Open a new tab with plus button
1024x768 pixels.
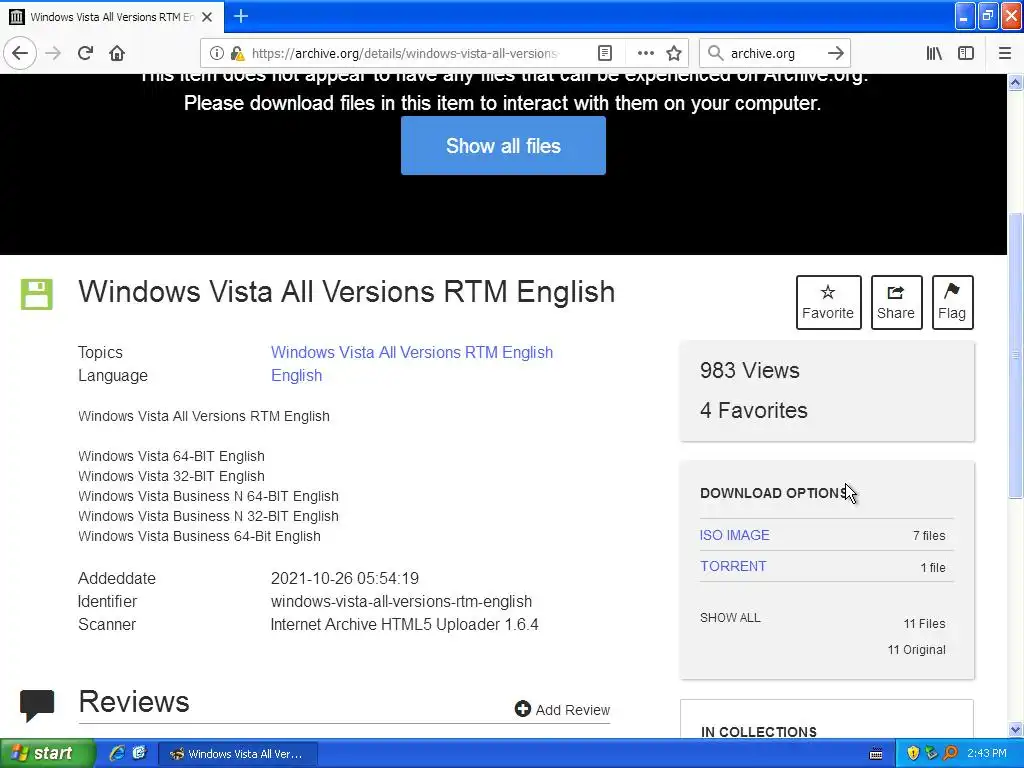[x=241, y=16]
